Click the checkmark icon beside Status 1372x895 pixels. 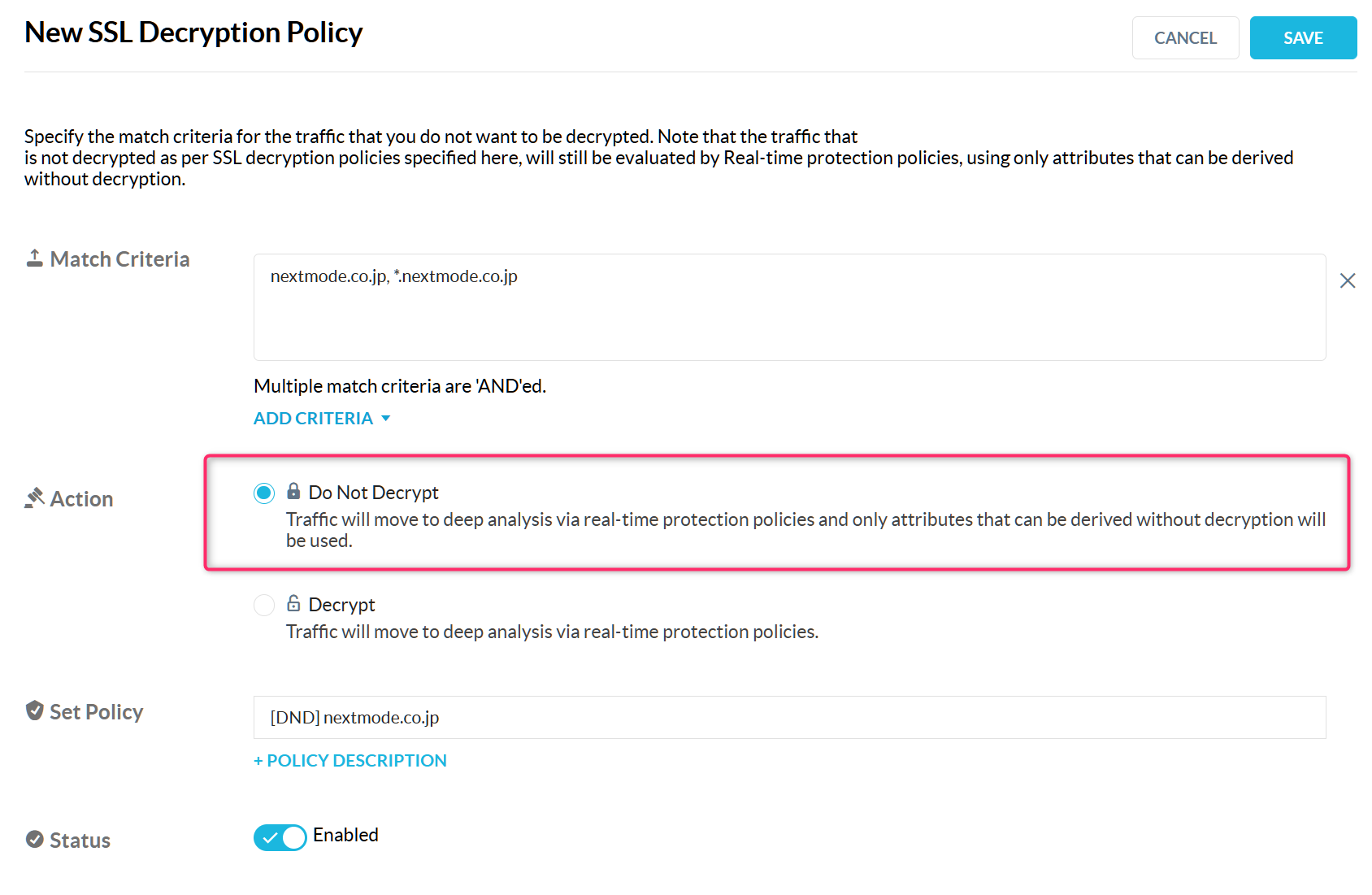pos(34,839)
